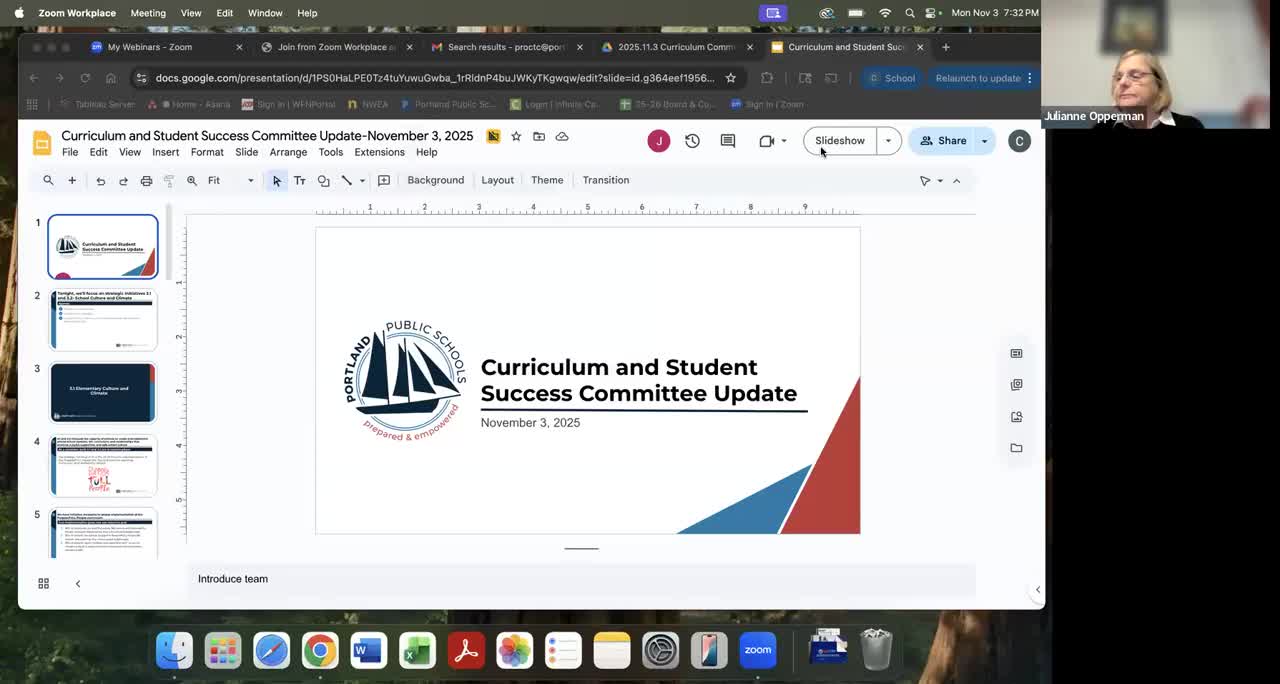The height and width of the screenshot is (684, 1280).
Task: Click the Paint format tool
Action: click(x=169, y=180)
